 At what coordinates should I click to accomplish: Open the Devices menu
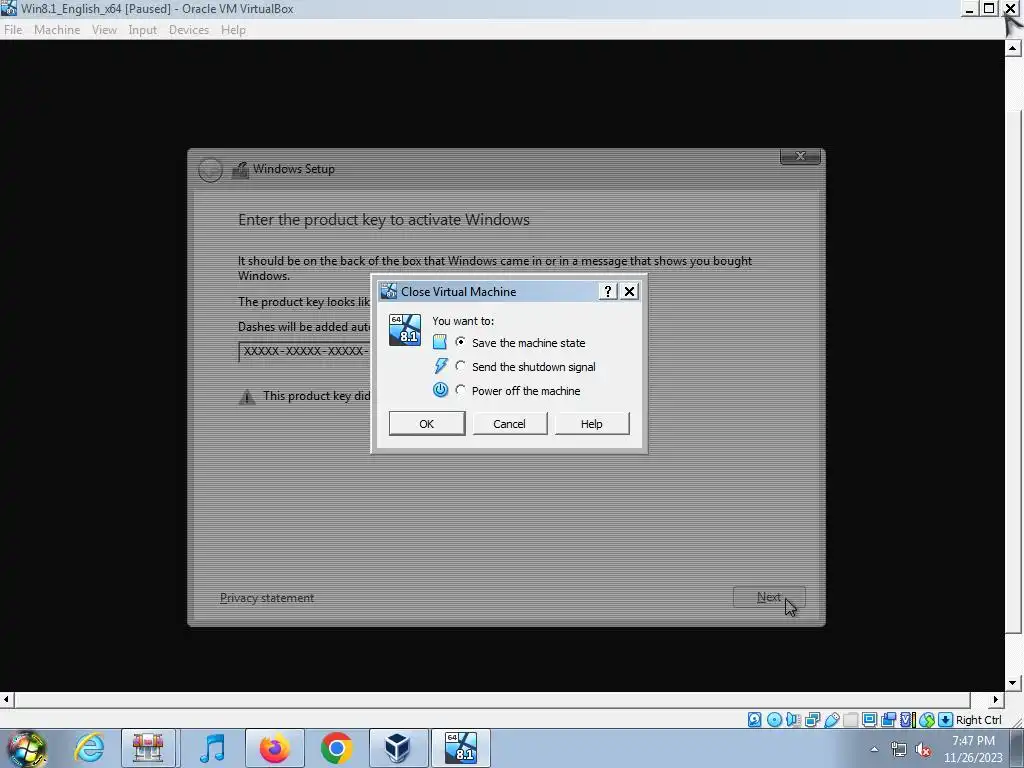[189, 30]
